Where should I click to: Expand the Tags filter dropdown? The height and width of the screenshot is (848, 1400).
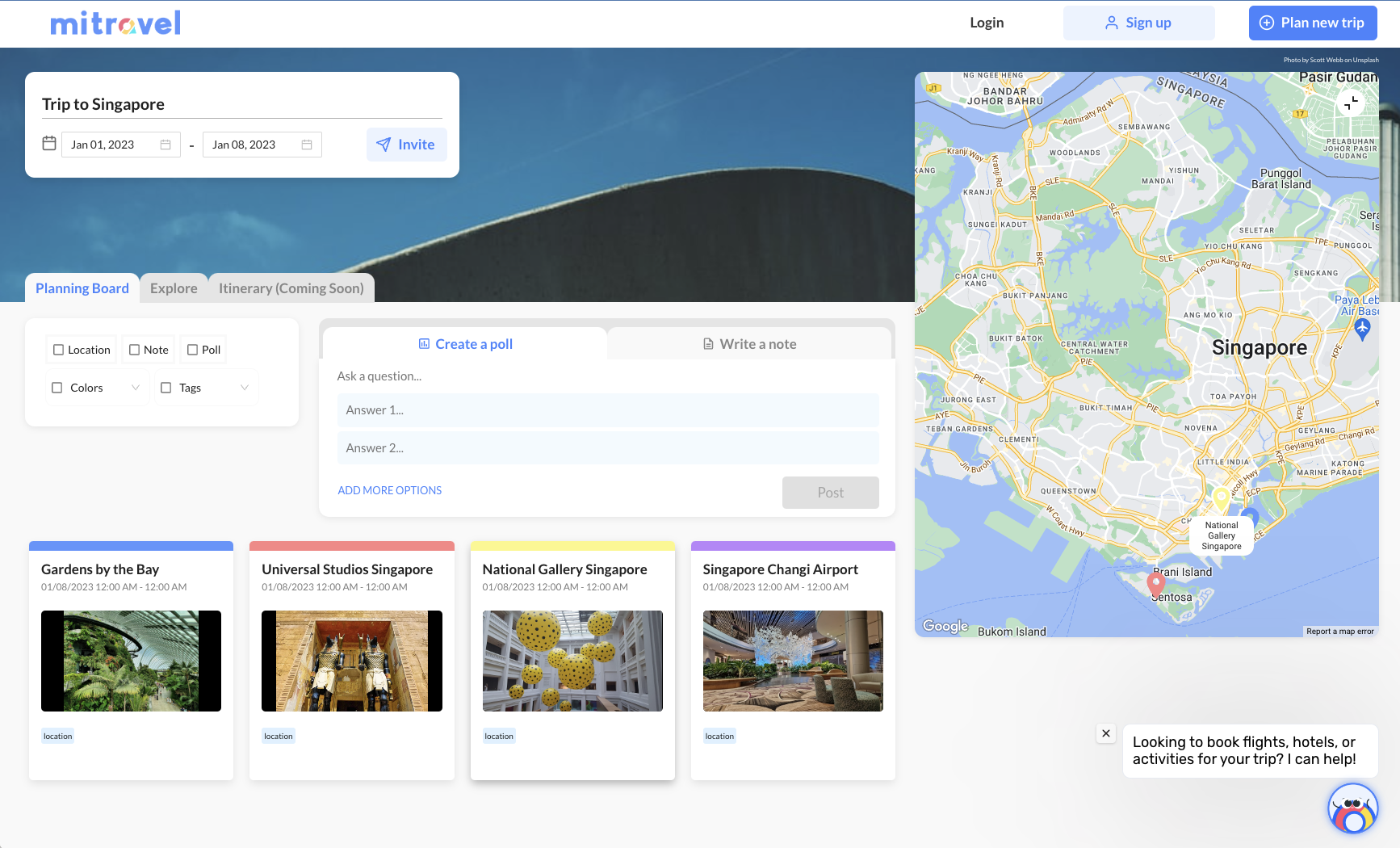(x=244, y=388)
